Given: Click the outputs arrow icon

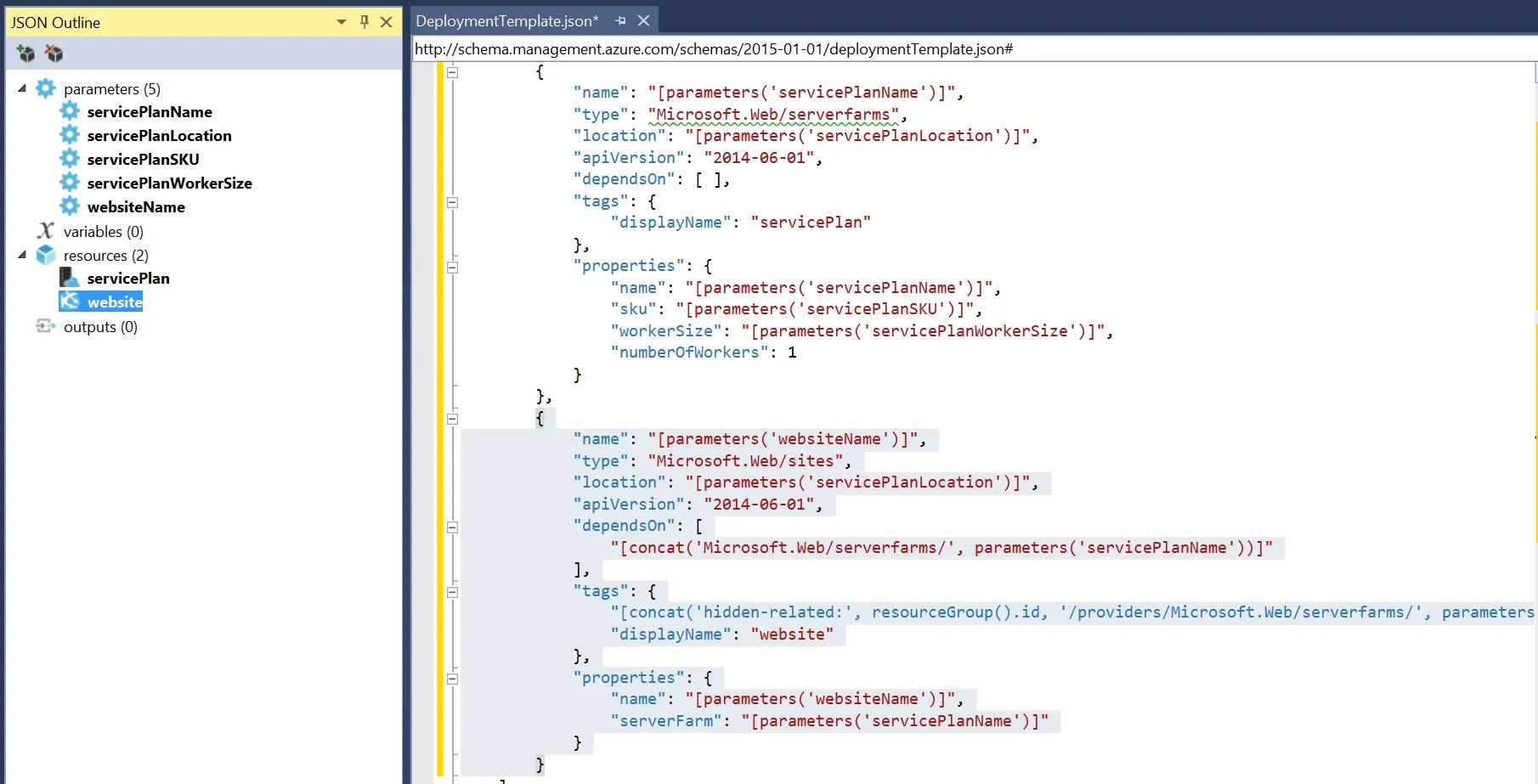Looking at the screenshot, I should click(45, 326).
